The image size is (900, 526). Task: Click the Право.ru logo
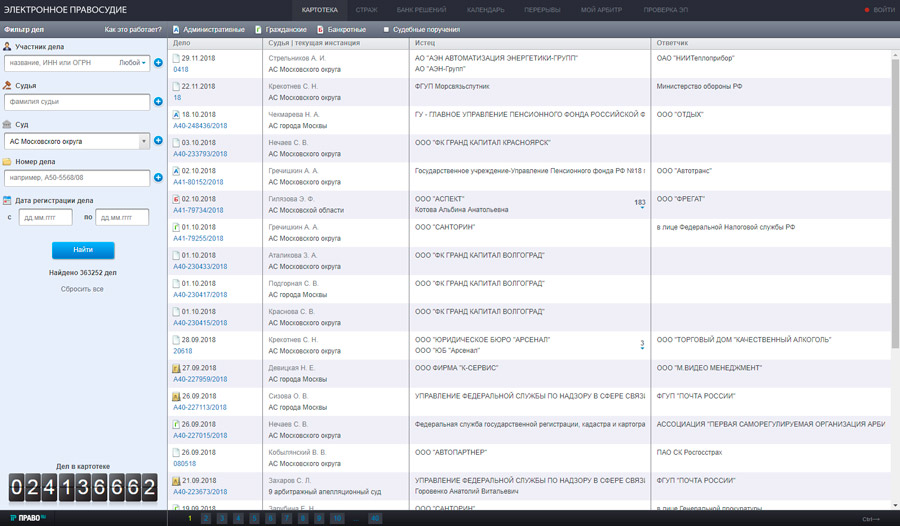tap(28, 518)
